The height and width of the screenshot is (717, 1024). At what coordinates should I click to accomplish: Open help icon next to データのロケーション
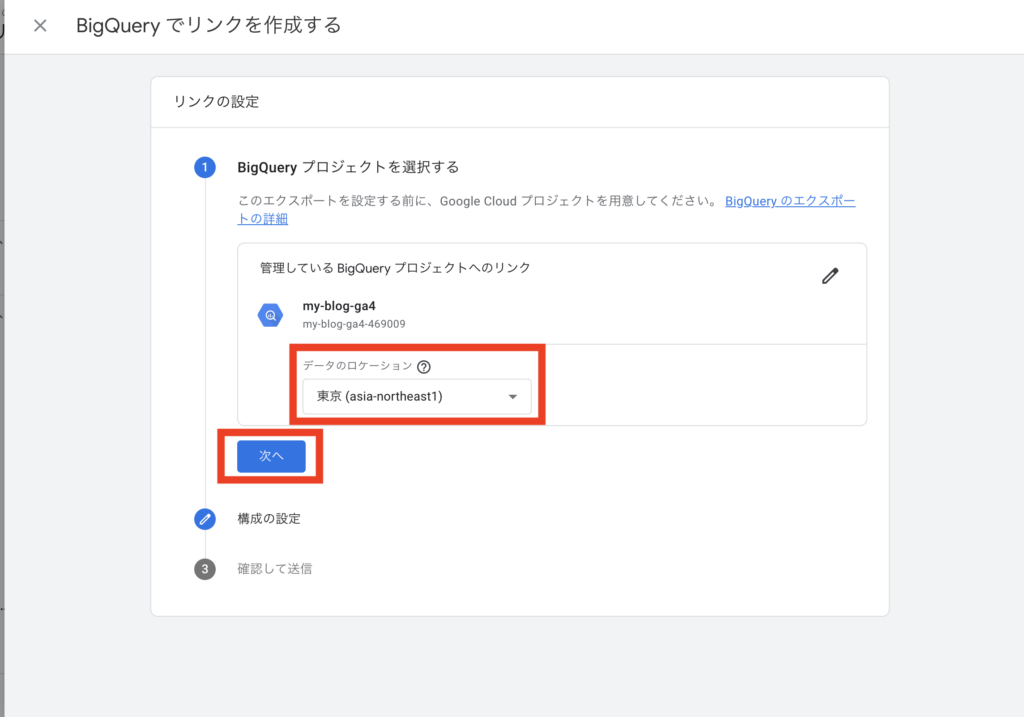pyautogui.click(x=424, y=367)
